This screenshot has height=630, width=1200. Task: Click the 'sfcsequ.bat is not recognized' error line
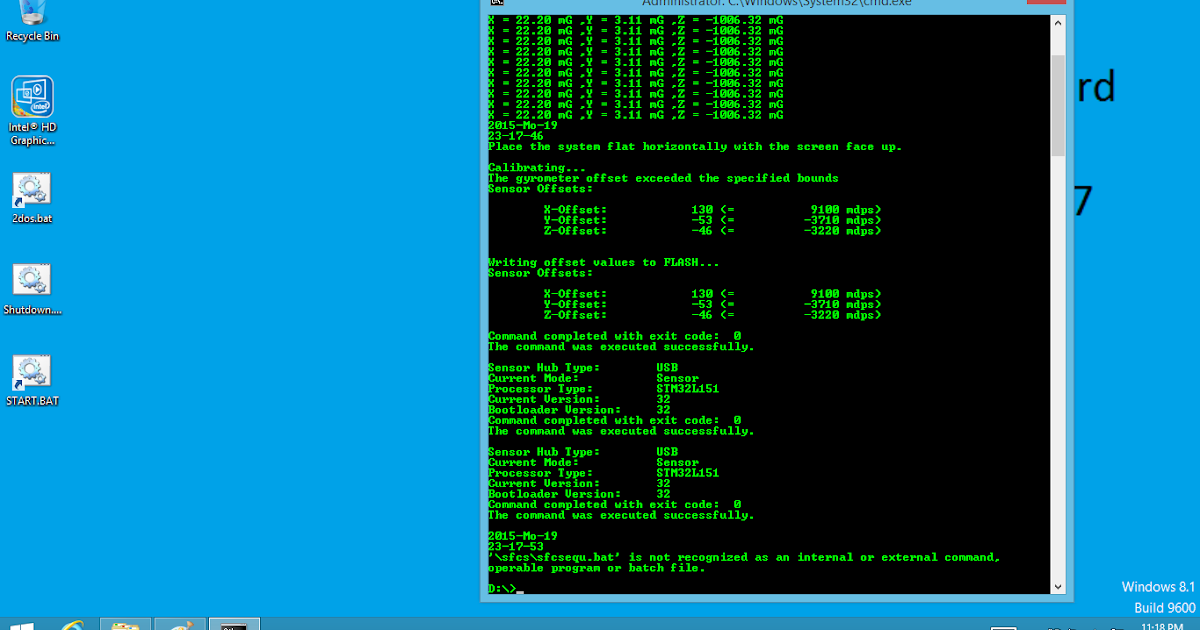click(x=744, y=557)
